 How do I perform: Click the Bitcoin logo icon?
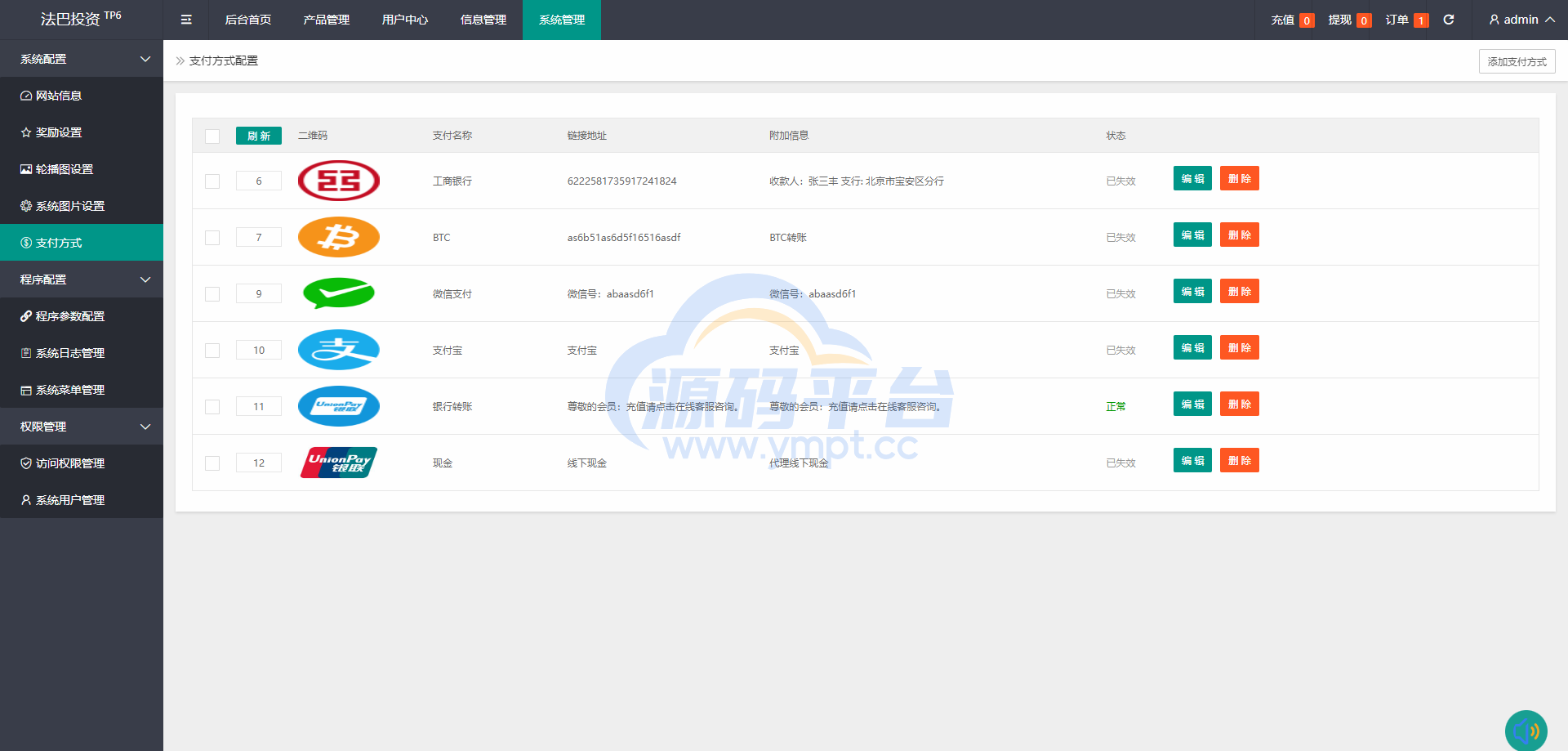pyautogui.click(x=339, y=237)
